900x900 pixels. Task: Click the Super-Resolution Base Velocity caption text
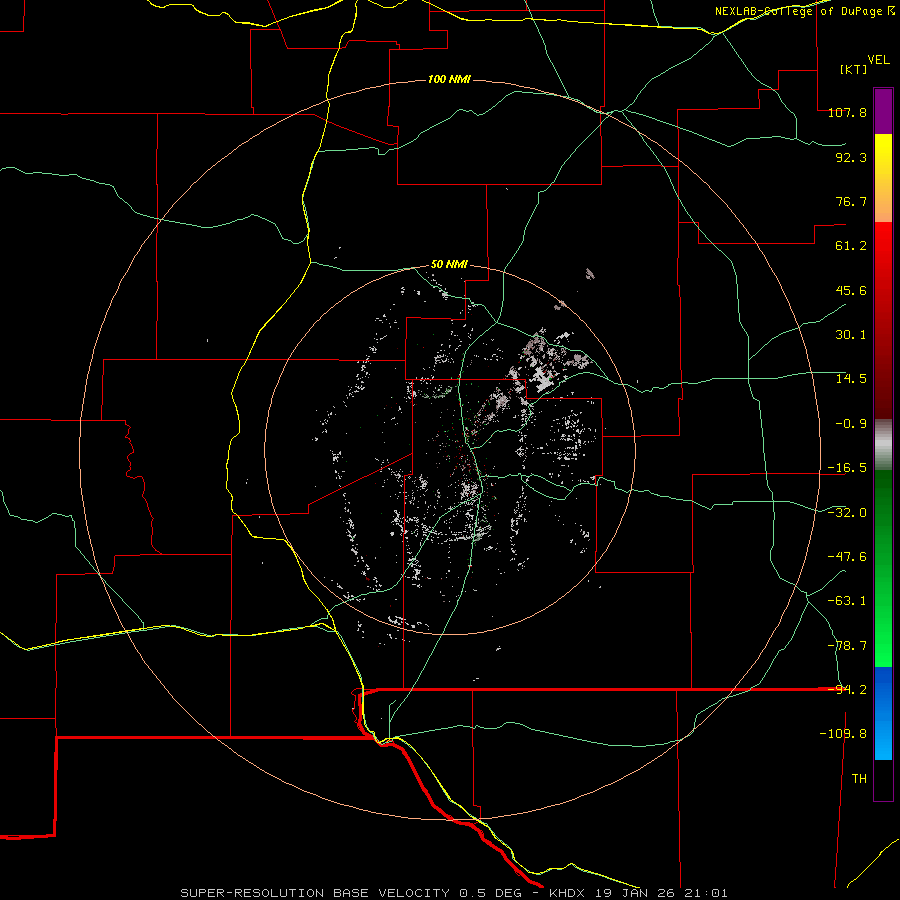(x=454, y=893)
